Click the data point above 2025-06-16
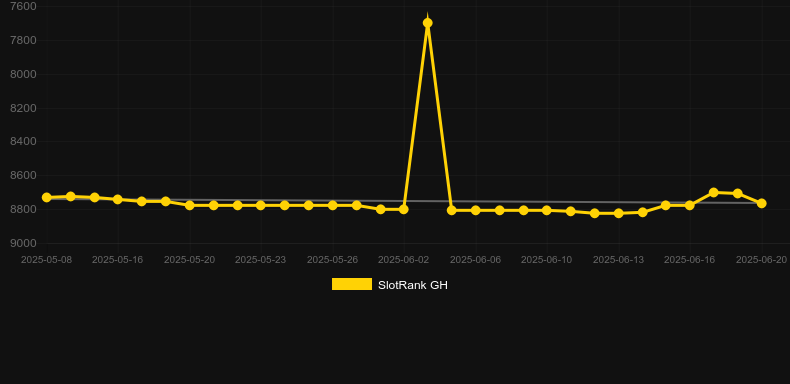The width and height of the screenshot is (790, 384). (x=690, y=206)
